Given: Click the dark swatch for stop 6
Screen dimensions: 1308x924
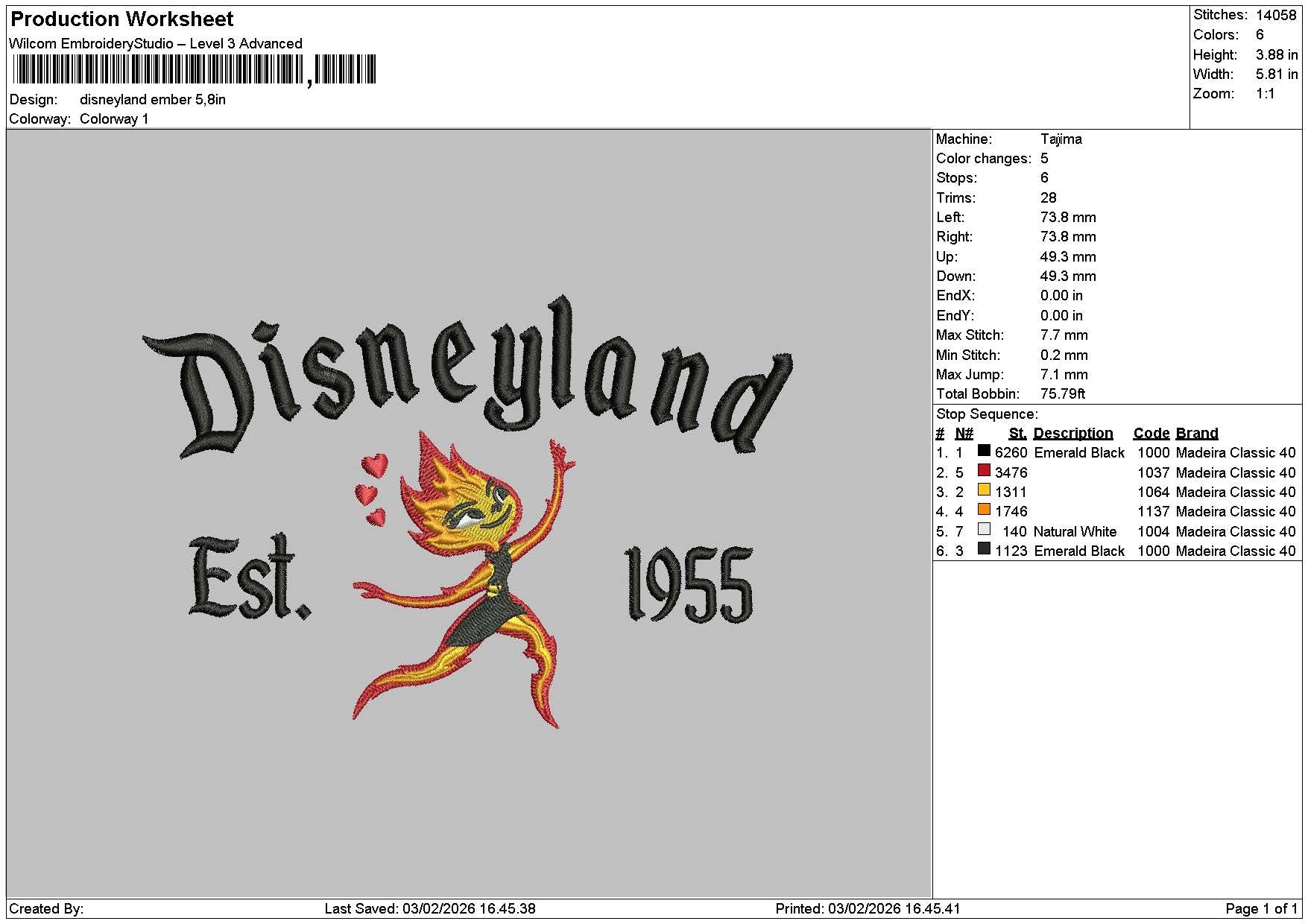Looking at the screenshot, I should click(x=984, y=549).
